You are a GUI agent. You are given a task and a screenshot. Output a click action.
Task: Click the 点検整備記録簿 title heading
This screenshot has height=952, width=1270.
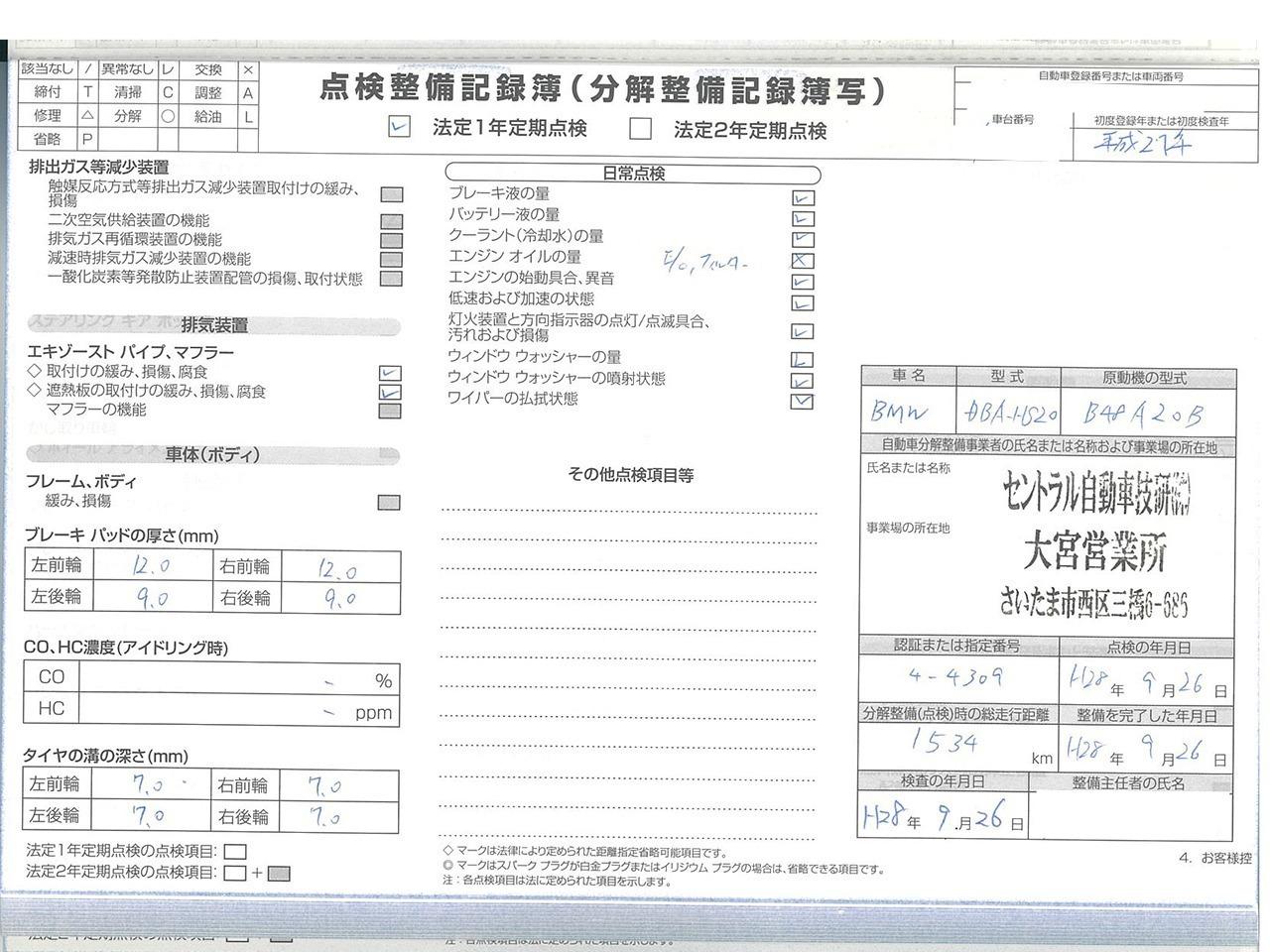click(x=603, y=91)
